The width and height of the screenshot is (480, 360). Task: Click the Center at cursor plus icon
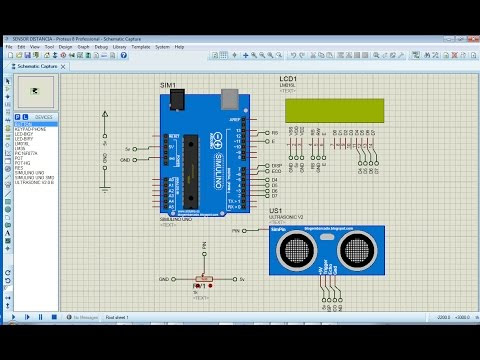[246, 55]
